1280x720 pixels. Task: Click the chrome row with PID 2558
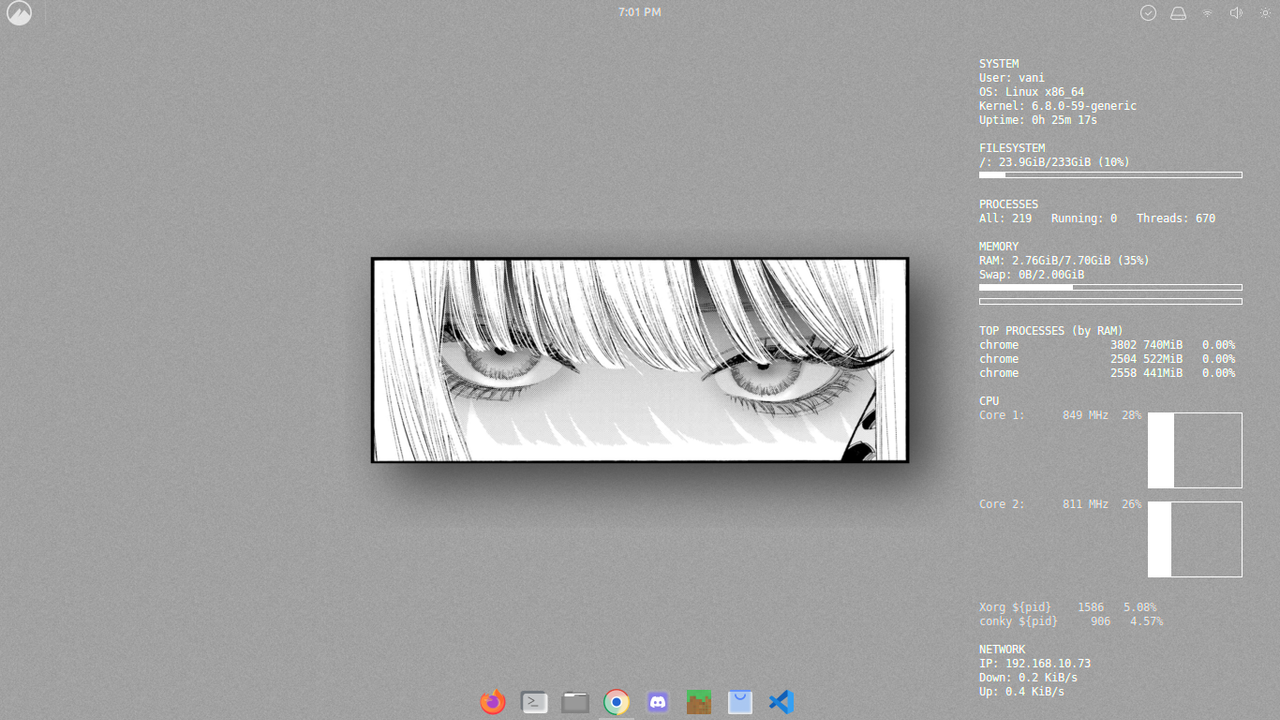[1107, 373]
